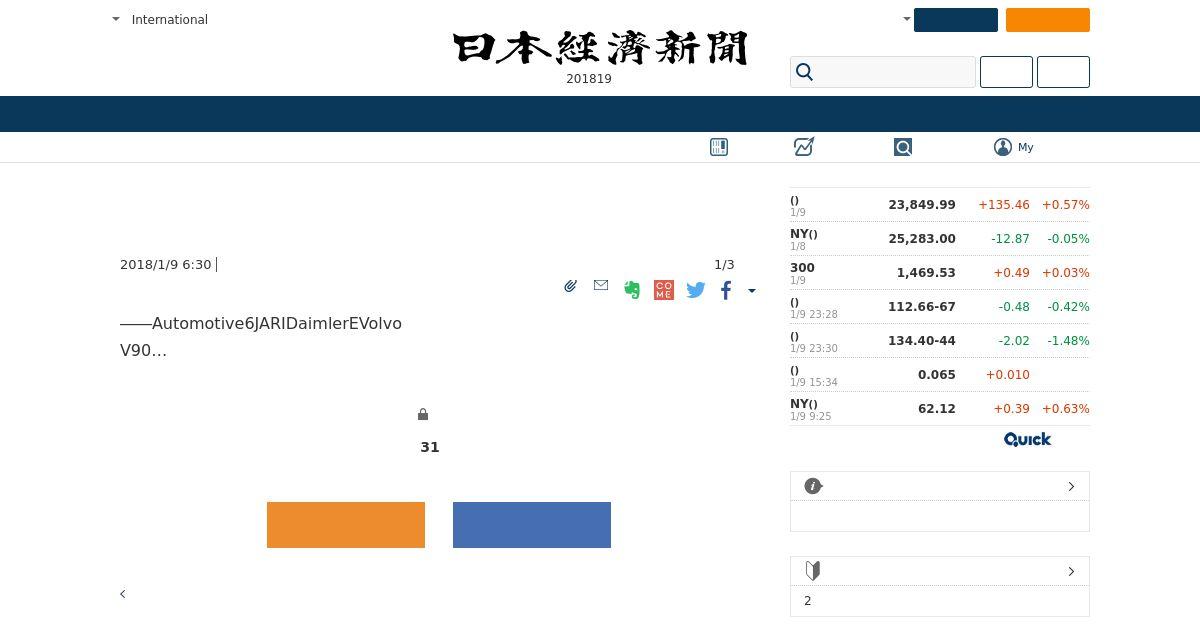Click the second outlined button beside search

point(1063,72)
